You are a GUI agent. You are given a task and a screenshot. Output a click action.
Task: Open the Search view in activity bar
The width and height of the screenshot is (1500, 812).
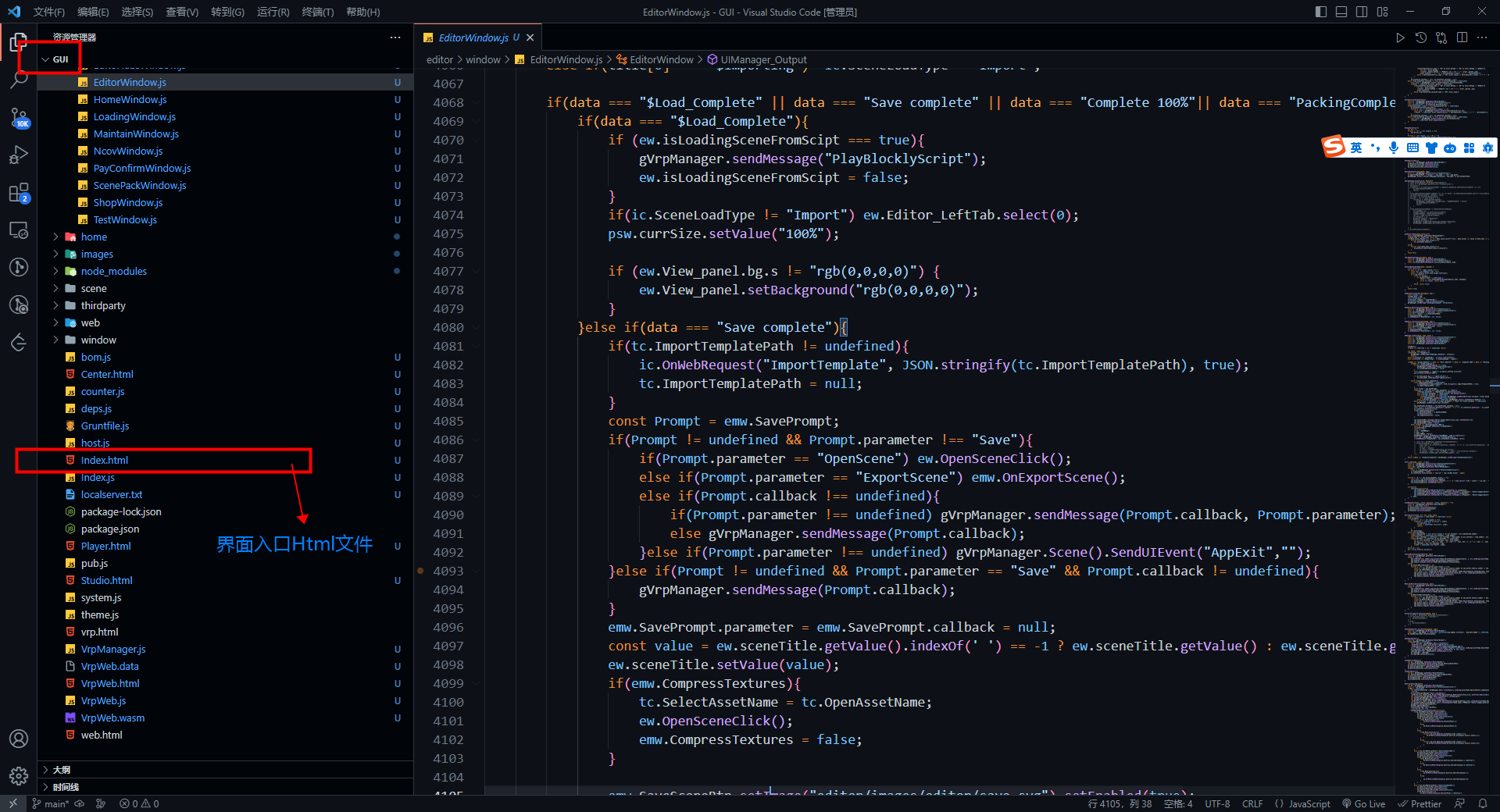[19, 79]
